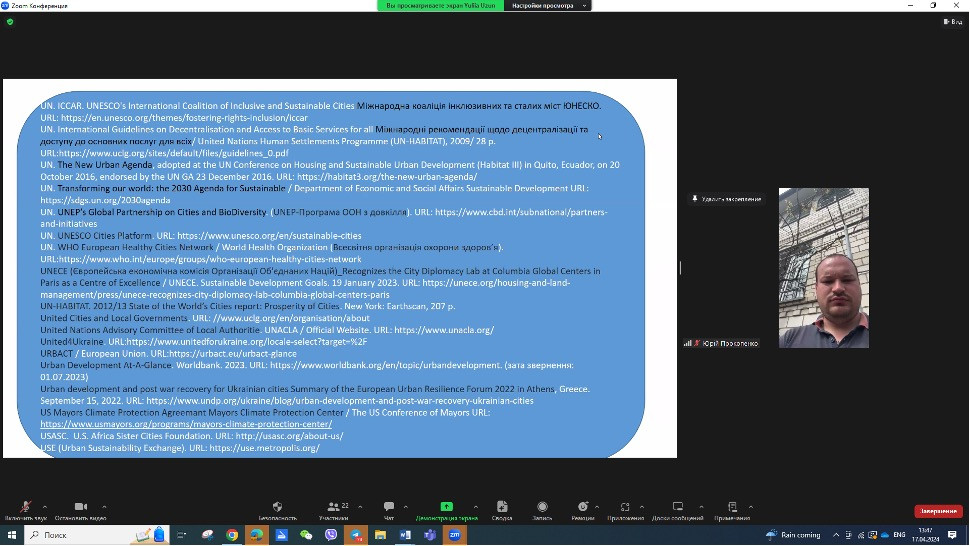Select the participant video thumbnail

[823, 268]
